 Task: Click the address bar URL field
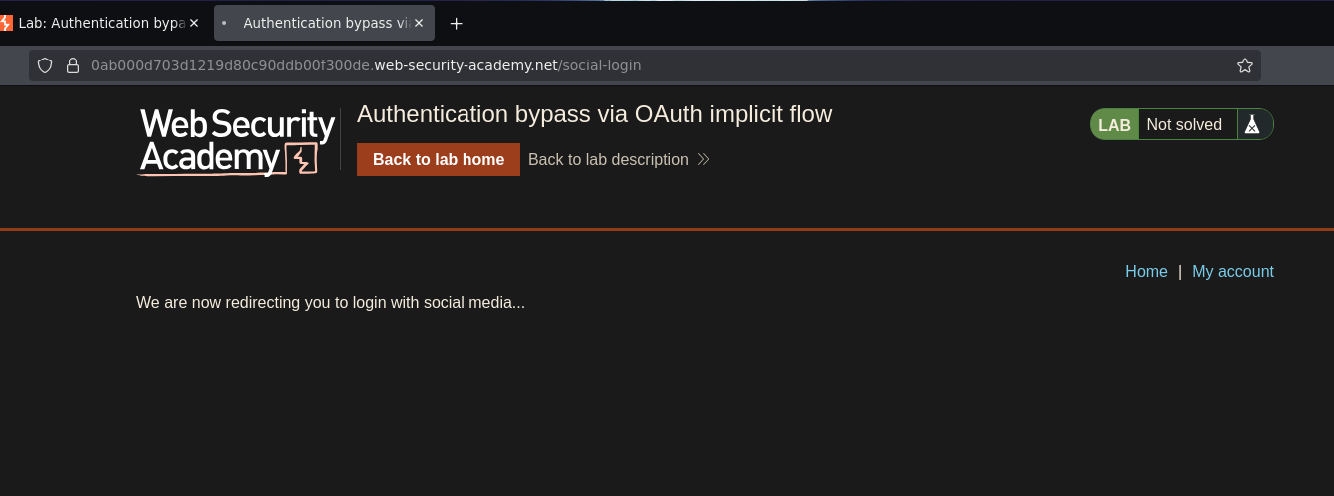coord(645,65)
